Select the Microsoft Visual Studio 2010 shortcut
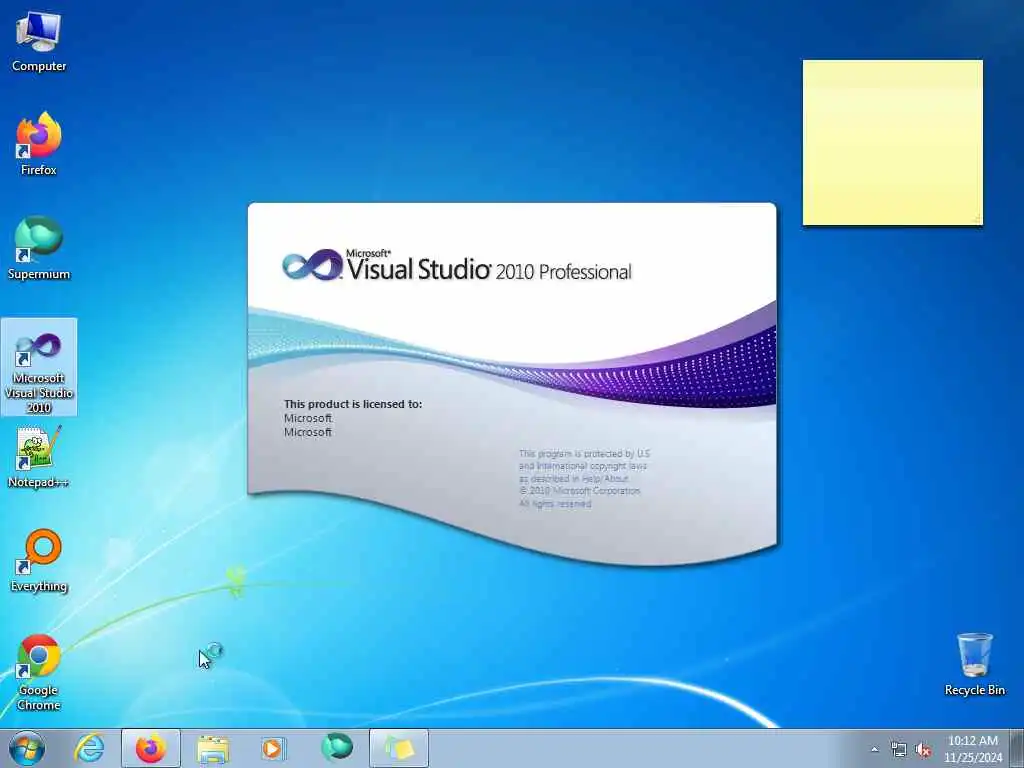 [x=39, y=367]
